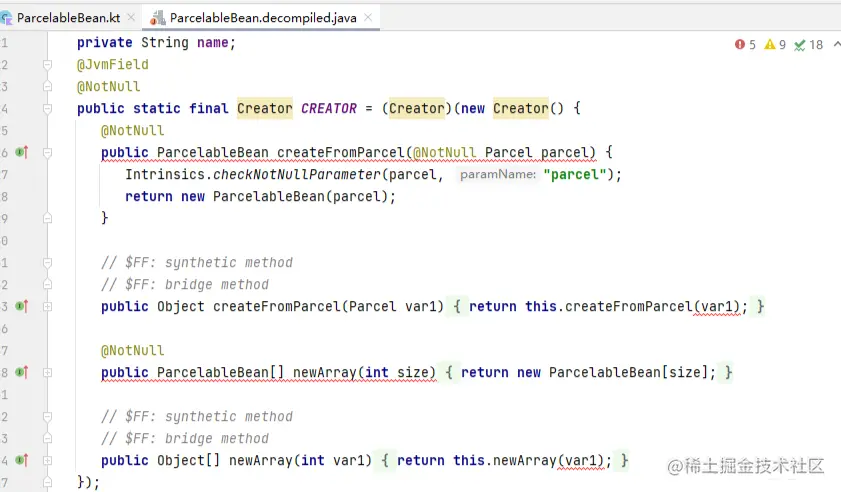Click the decompiled Java file icon on tab

[x=158, y=18]
